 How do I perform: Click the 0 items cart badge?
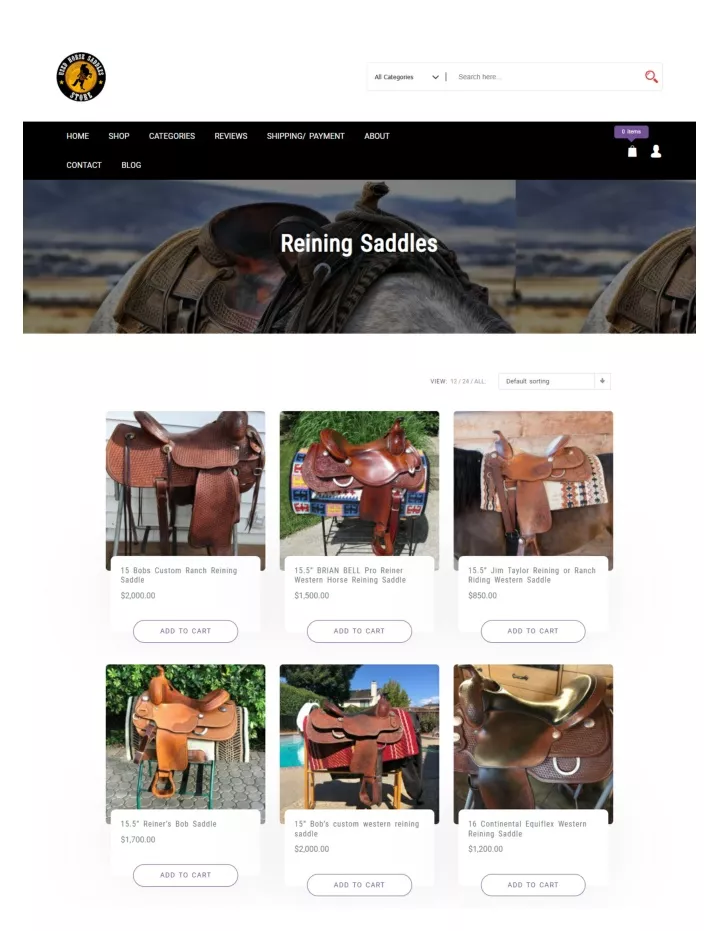[631, 132]
